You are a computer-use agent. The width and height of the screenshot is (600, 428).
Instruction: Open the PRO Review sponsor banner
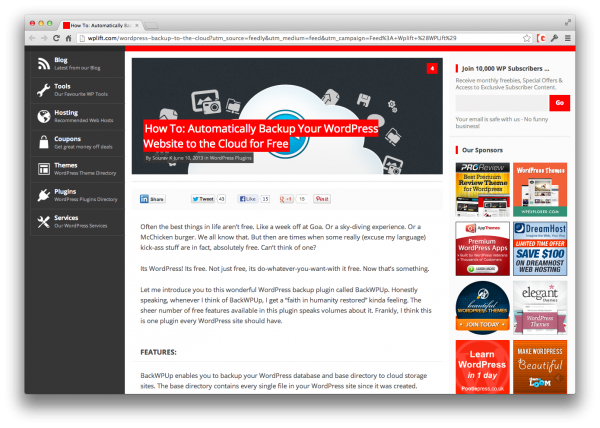click(x=483, y=190)
